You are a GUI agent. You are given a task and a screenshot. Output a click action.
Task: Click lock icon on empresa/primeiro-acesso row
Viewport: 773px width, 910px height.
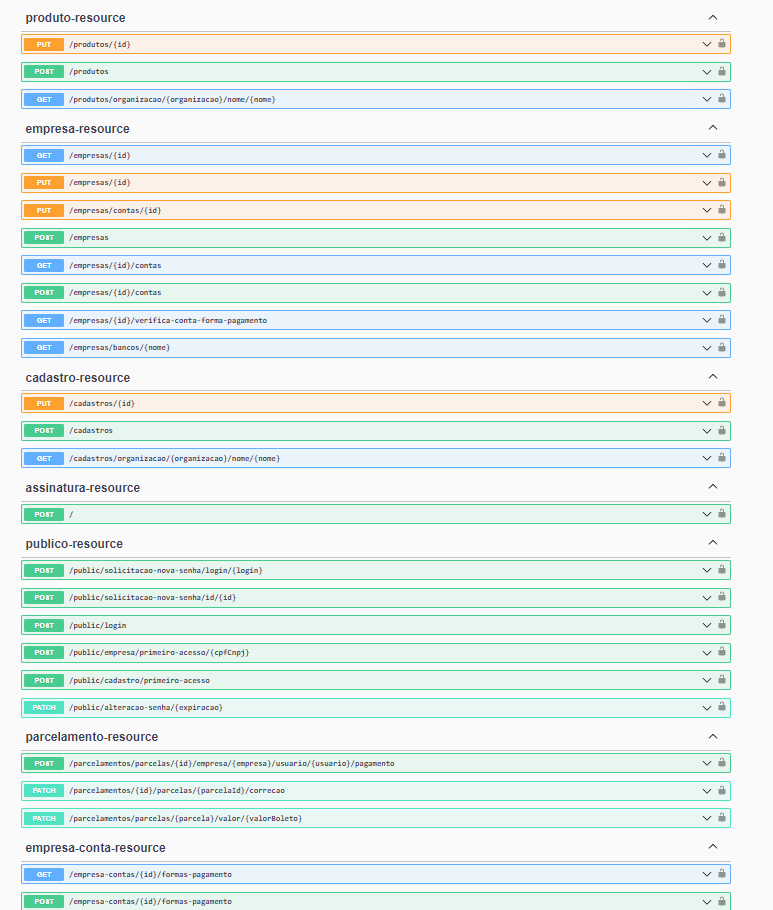coord(722,652)
